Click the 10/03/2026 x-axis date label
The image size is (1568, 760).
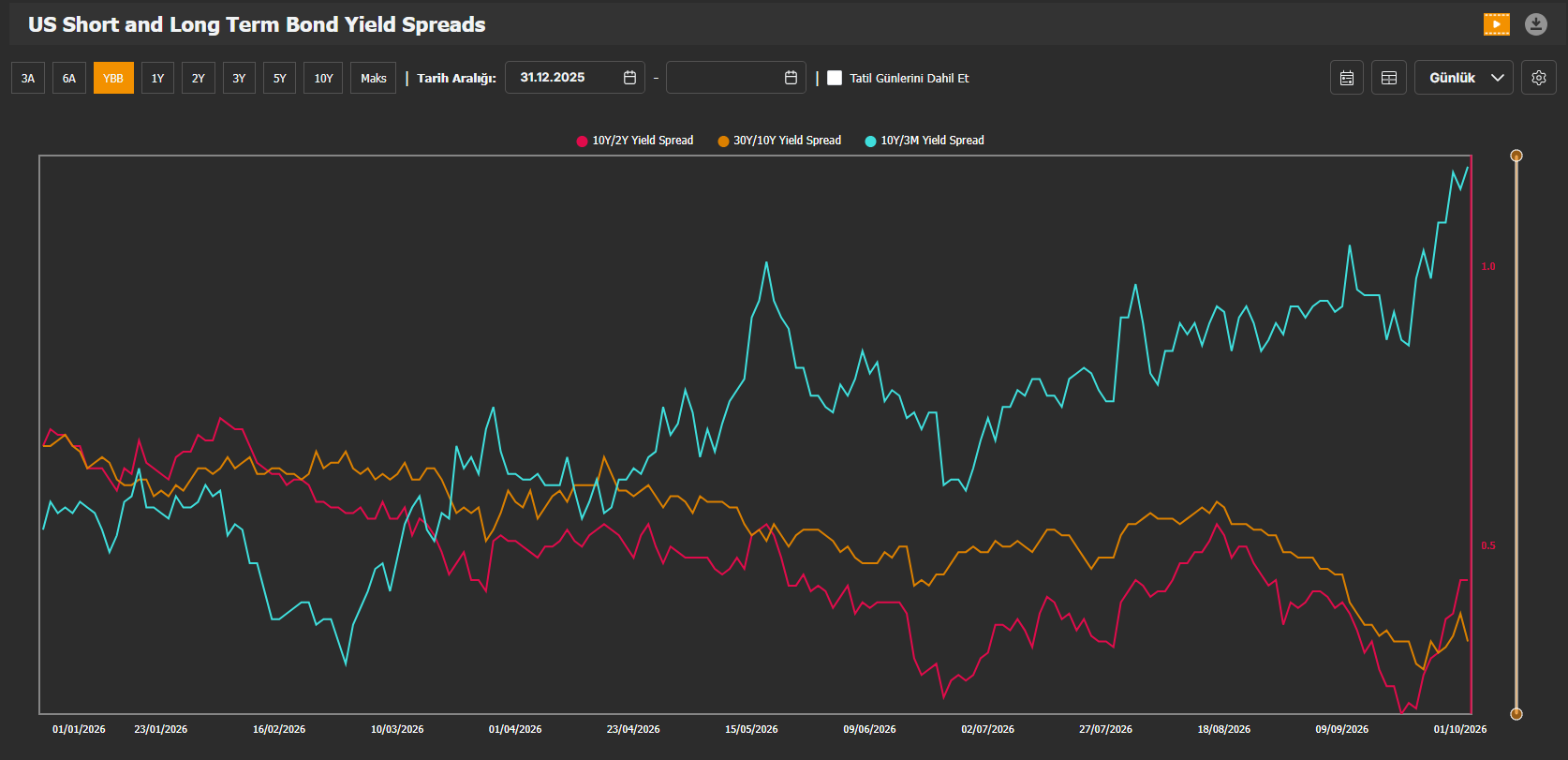397,729
